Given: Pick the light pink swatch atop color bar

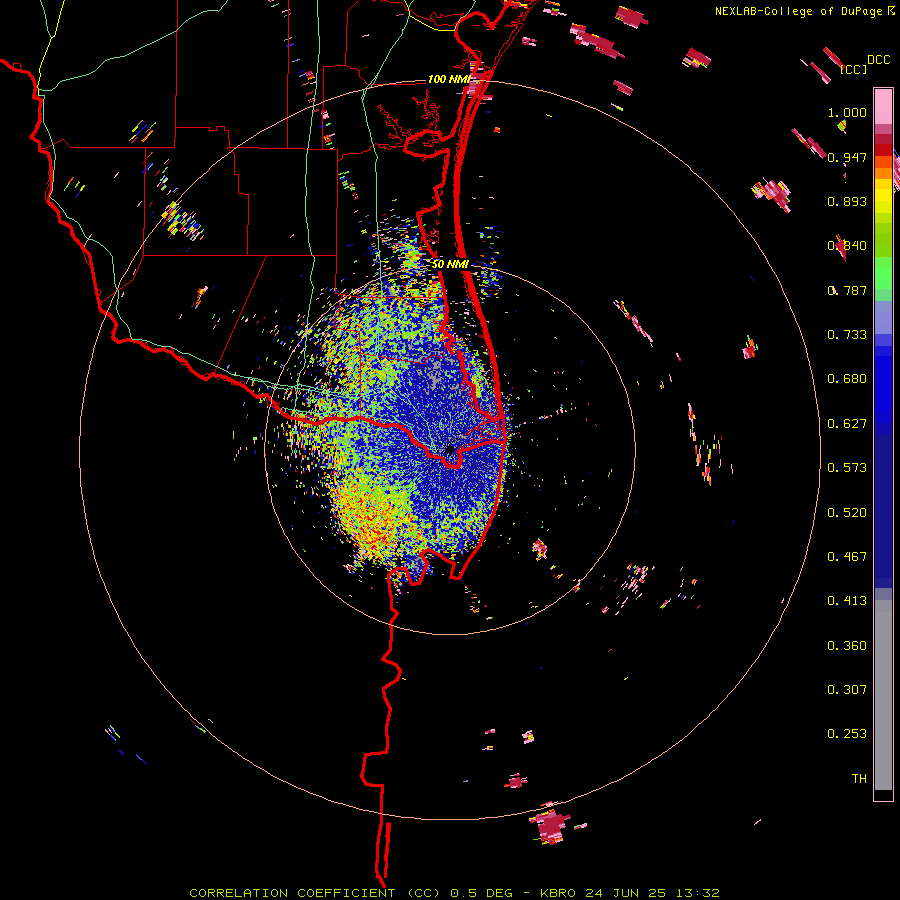Looking at the screenshot, I should click(883, 106).
